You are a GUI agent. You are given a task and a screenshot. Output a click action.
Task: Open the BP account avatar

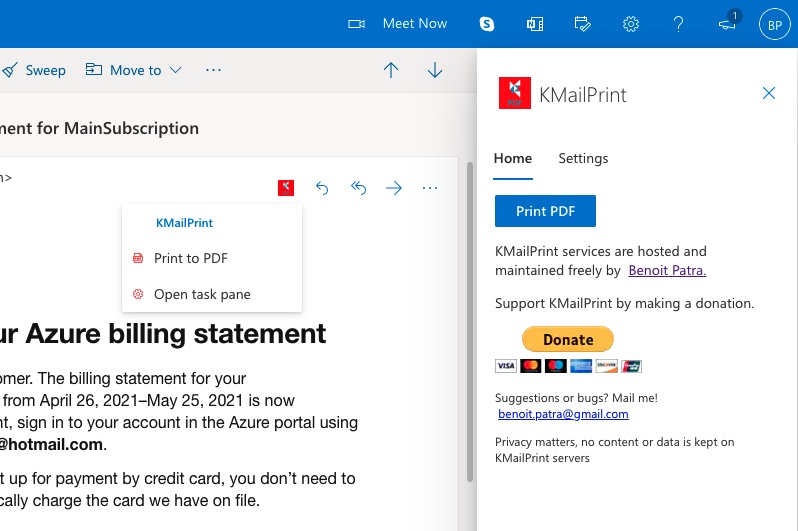pyautogui.click(x=775, y=24)
